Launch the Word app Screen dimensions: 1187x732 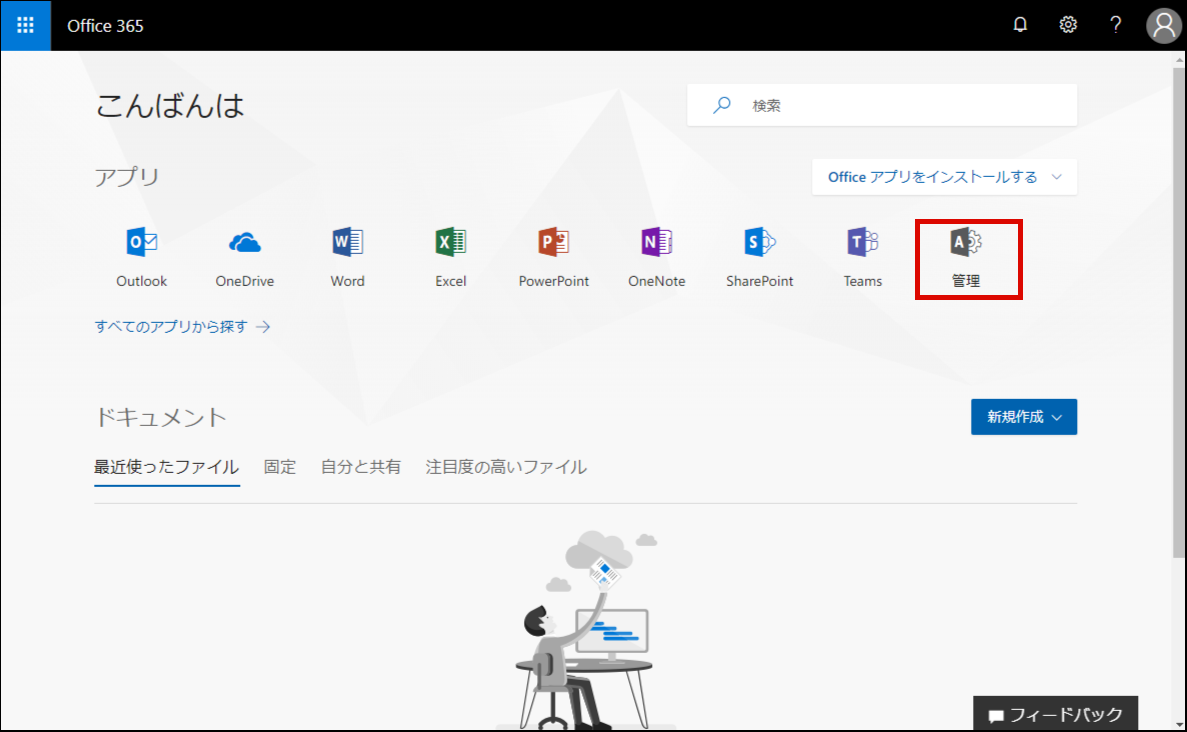[x=347, y=257]
